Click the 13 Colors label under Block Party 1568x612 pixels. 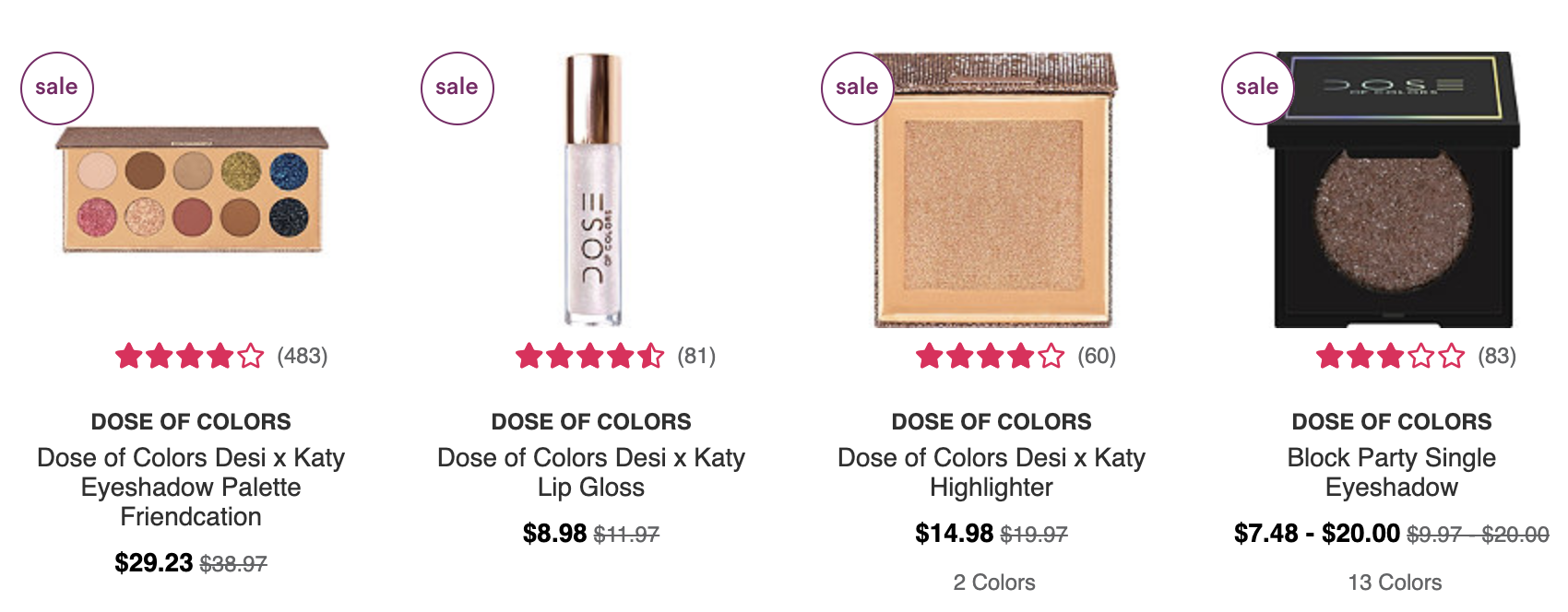[x=1395, y=583]
